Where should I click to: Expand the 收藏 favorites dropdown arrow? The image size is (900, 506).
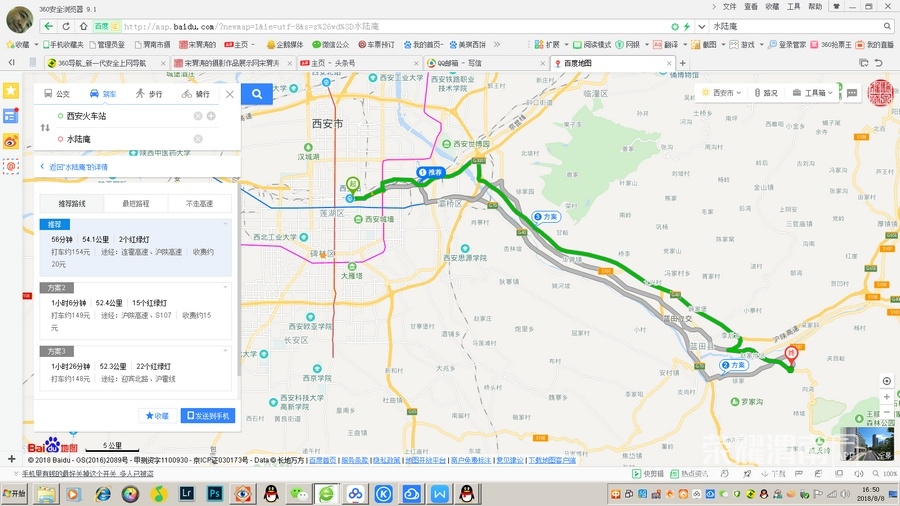click(36, 44)
